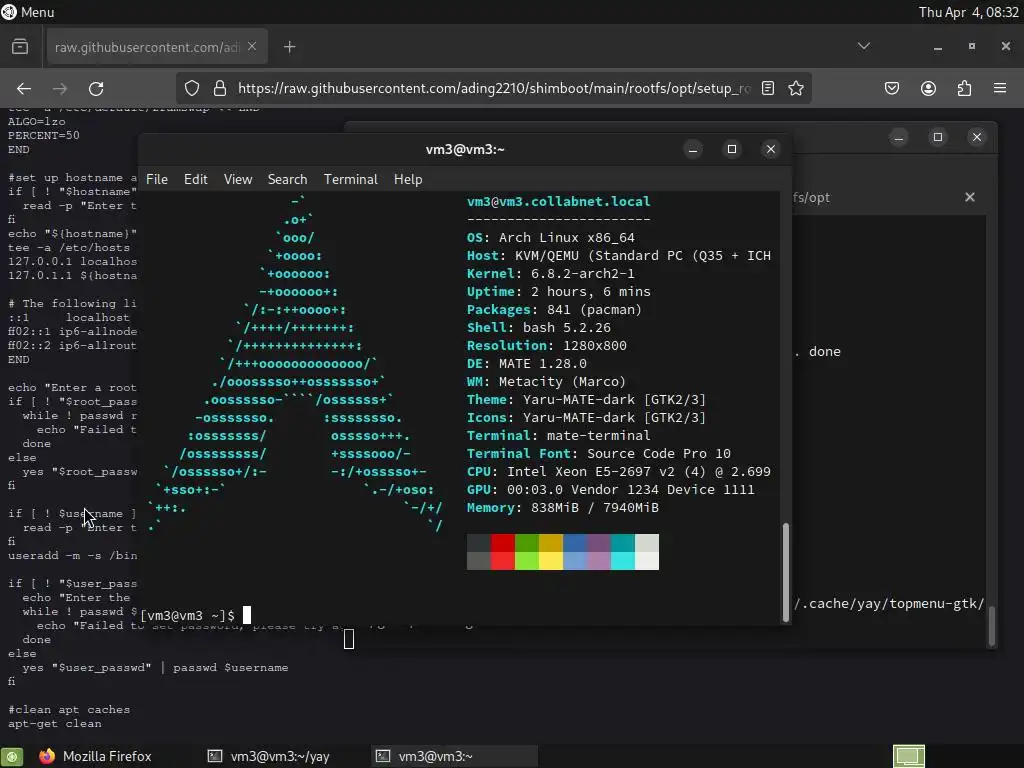Expand the list all tabs chevron
The width and height of the screenshot is (1024, 768).
(x=864, y=46)
